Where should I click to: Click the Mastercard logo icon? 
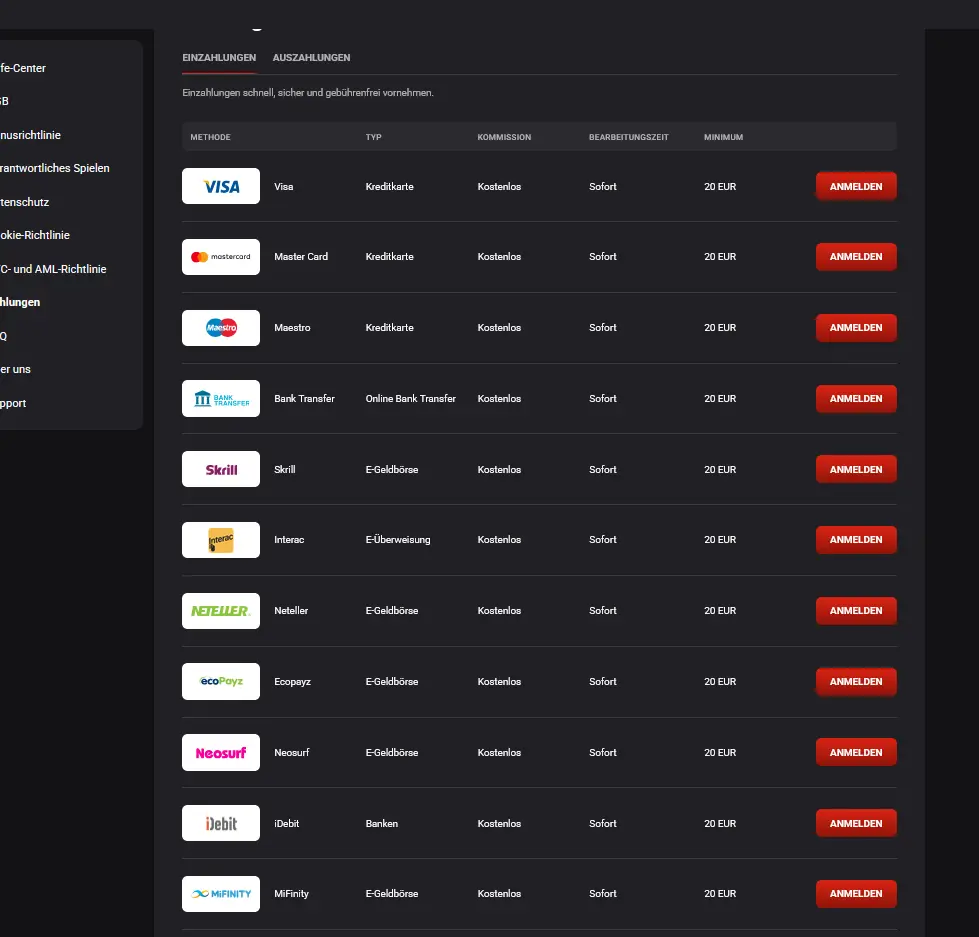pos(221,257)
